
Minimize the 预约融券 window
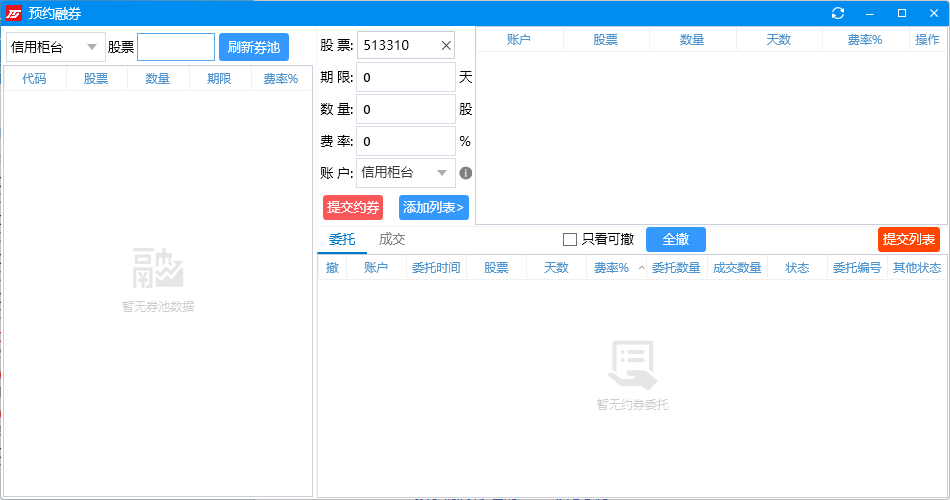tap(870, 13)
